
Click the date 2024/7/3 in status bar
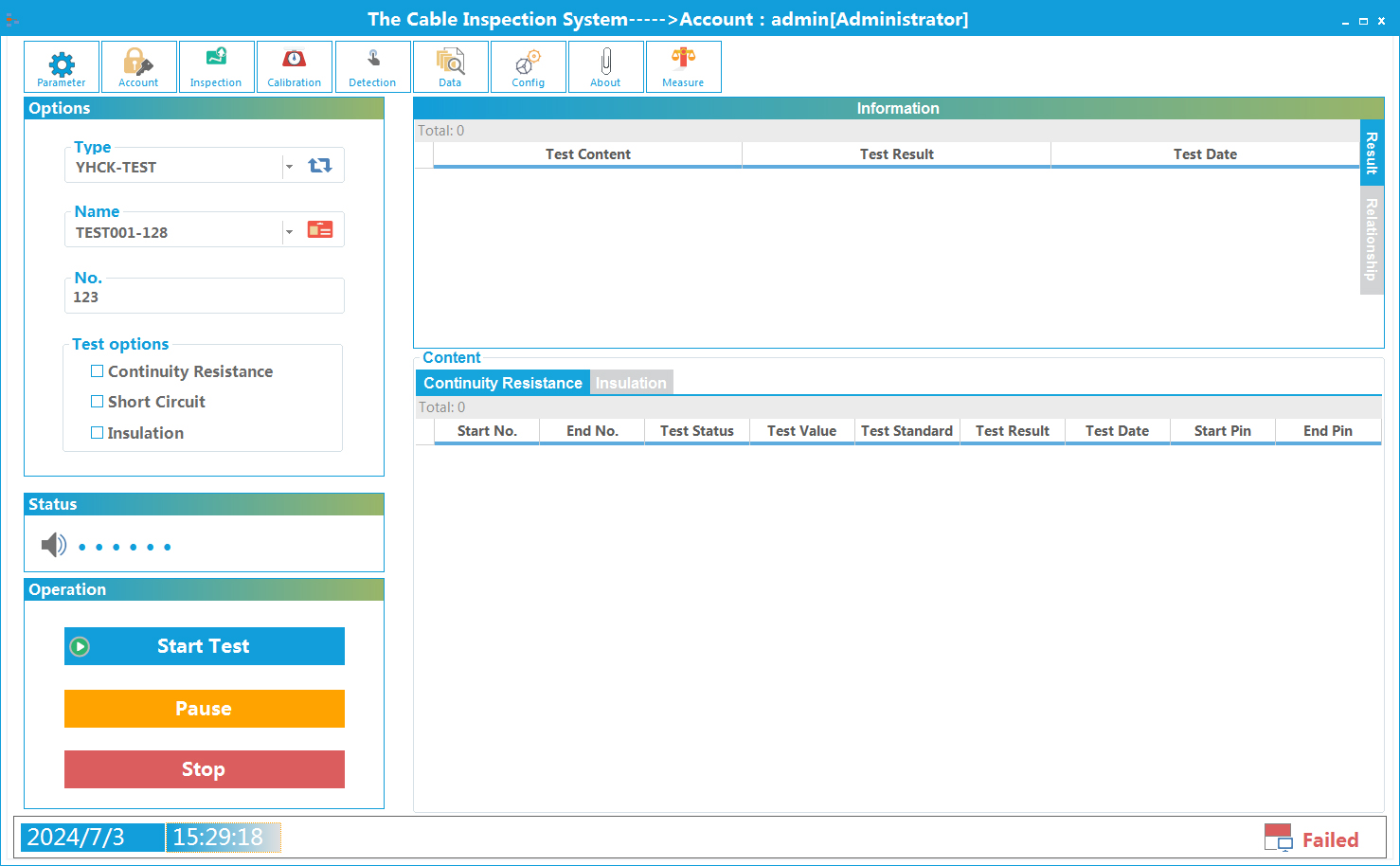pos(92,838)
